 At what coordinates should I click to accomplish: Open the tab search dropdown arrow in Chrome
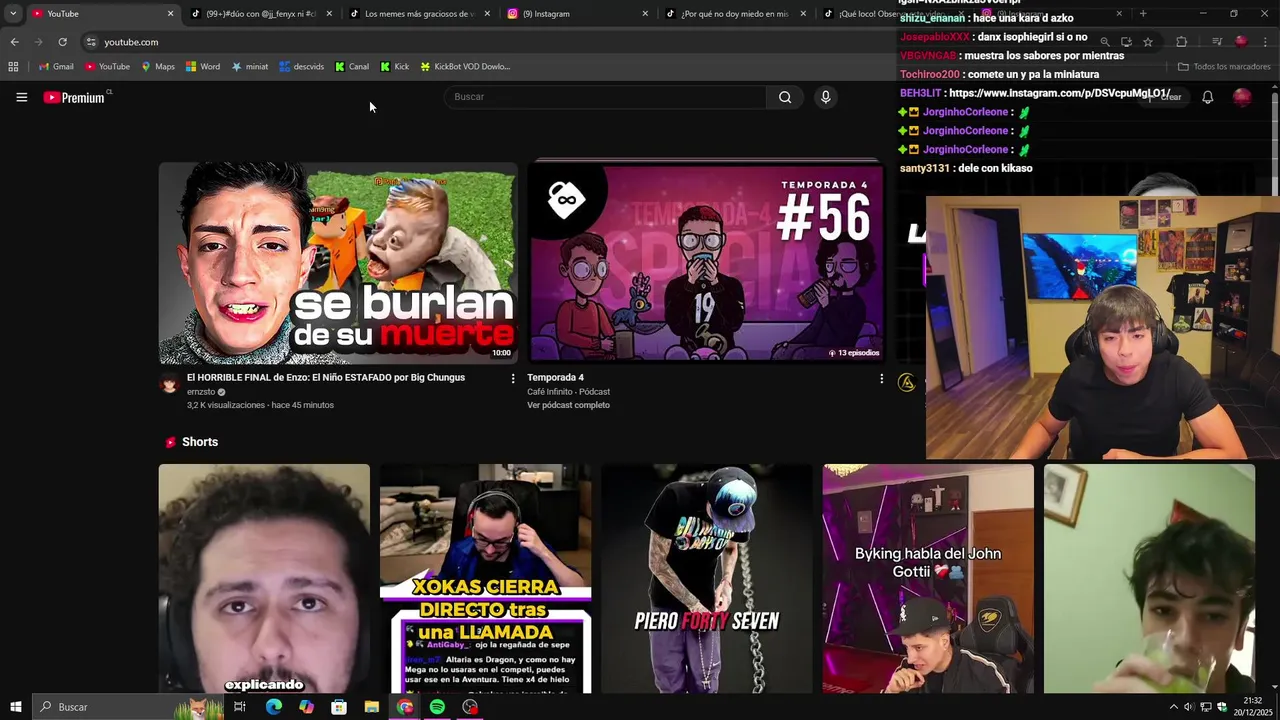pos(13,14)
